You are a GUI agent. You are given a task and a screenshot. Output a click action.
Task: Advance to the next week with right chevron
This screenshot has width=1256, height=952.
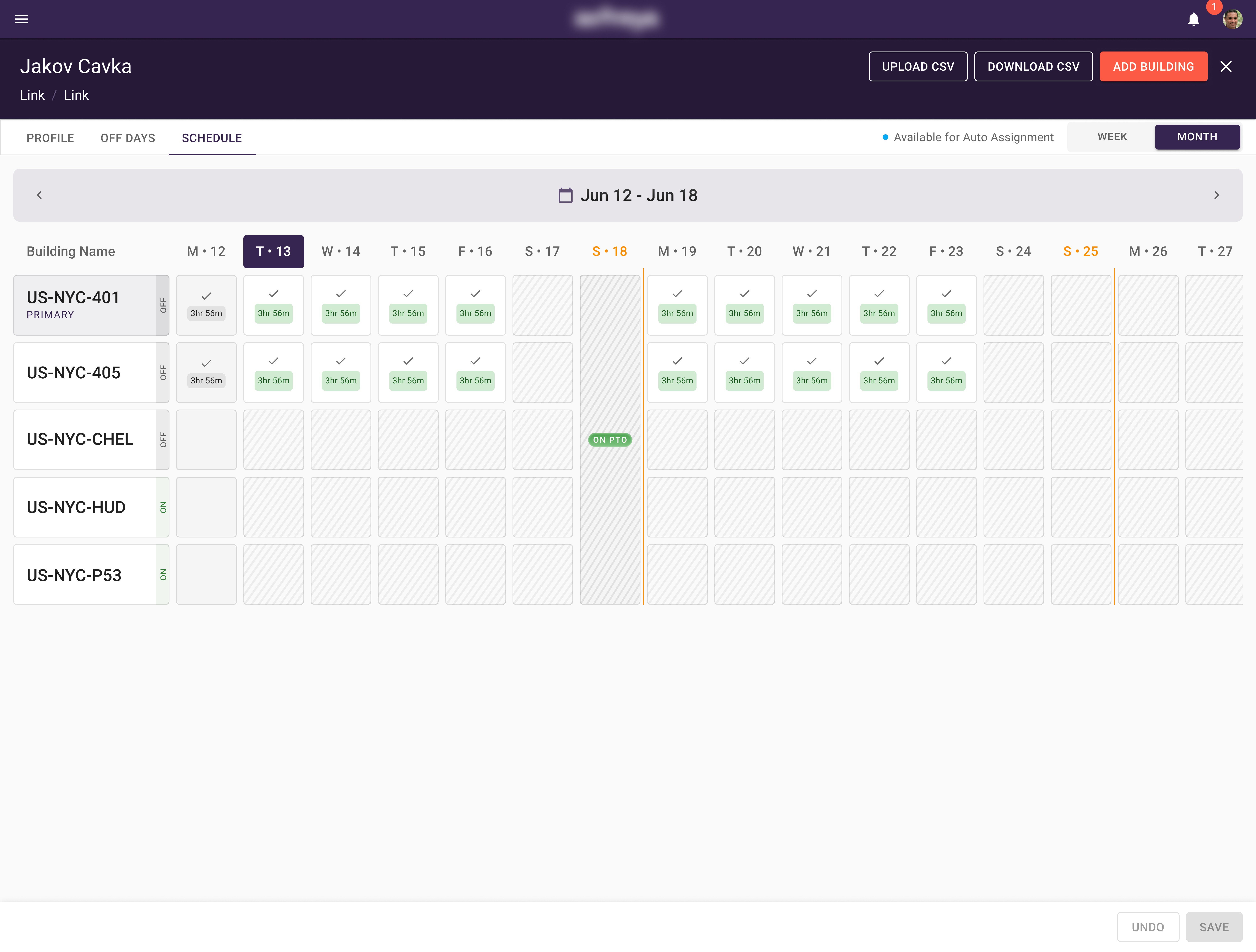coord(1216,195)
